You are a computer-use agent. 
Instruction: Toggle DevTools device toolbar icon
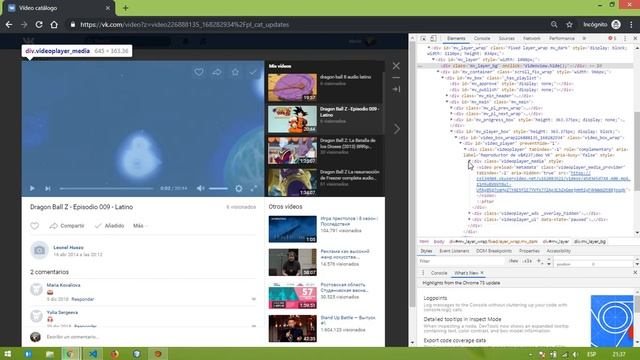433,38
